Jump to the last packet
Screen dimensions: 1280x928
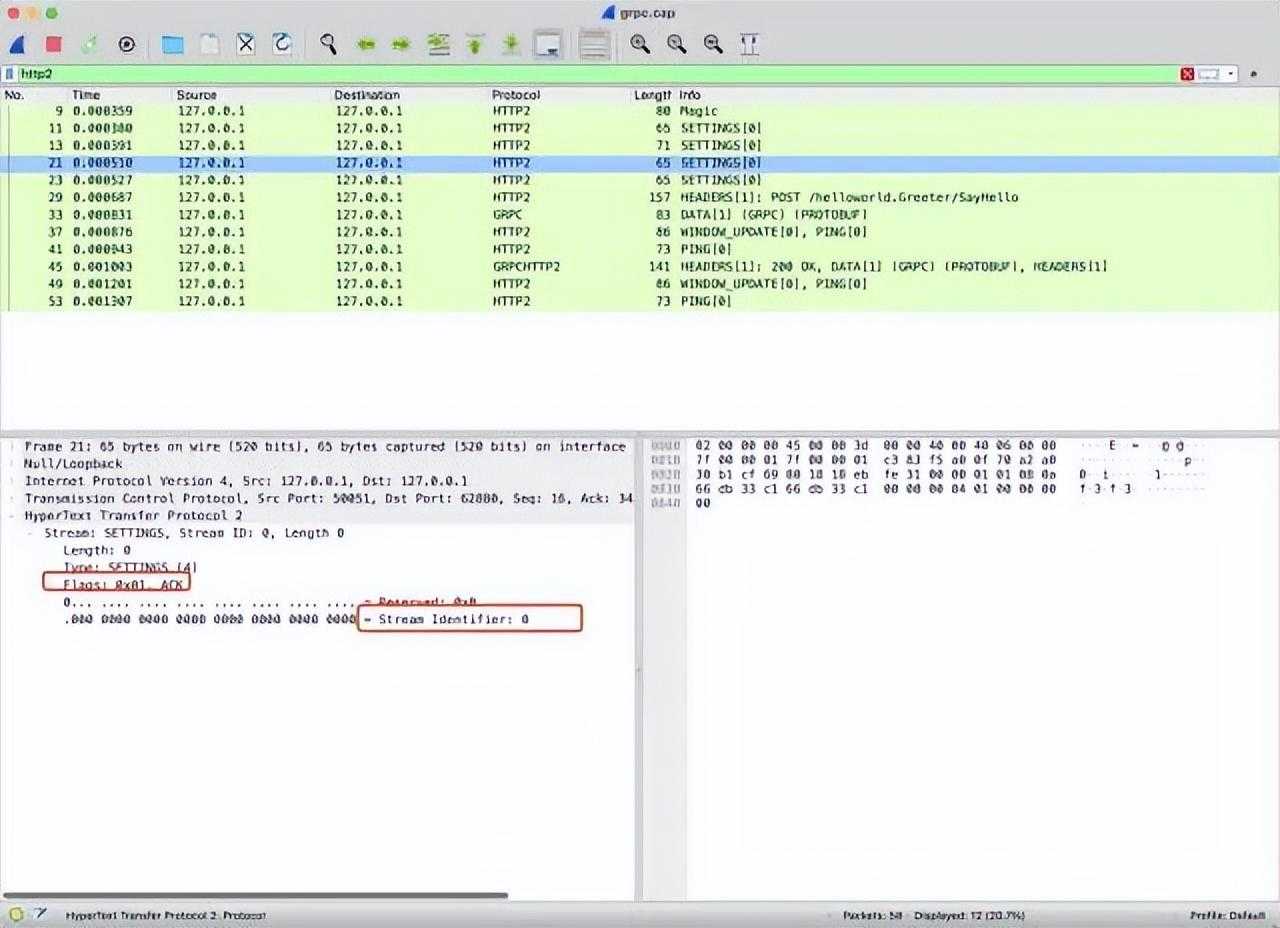pos(510,44)
